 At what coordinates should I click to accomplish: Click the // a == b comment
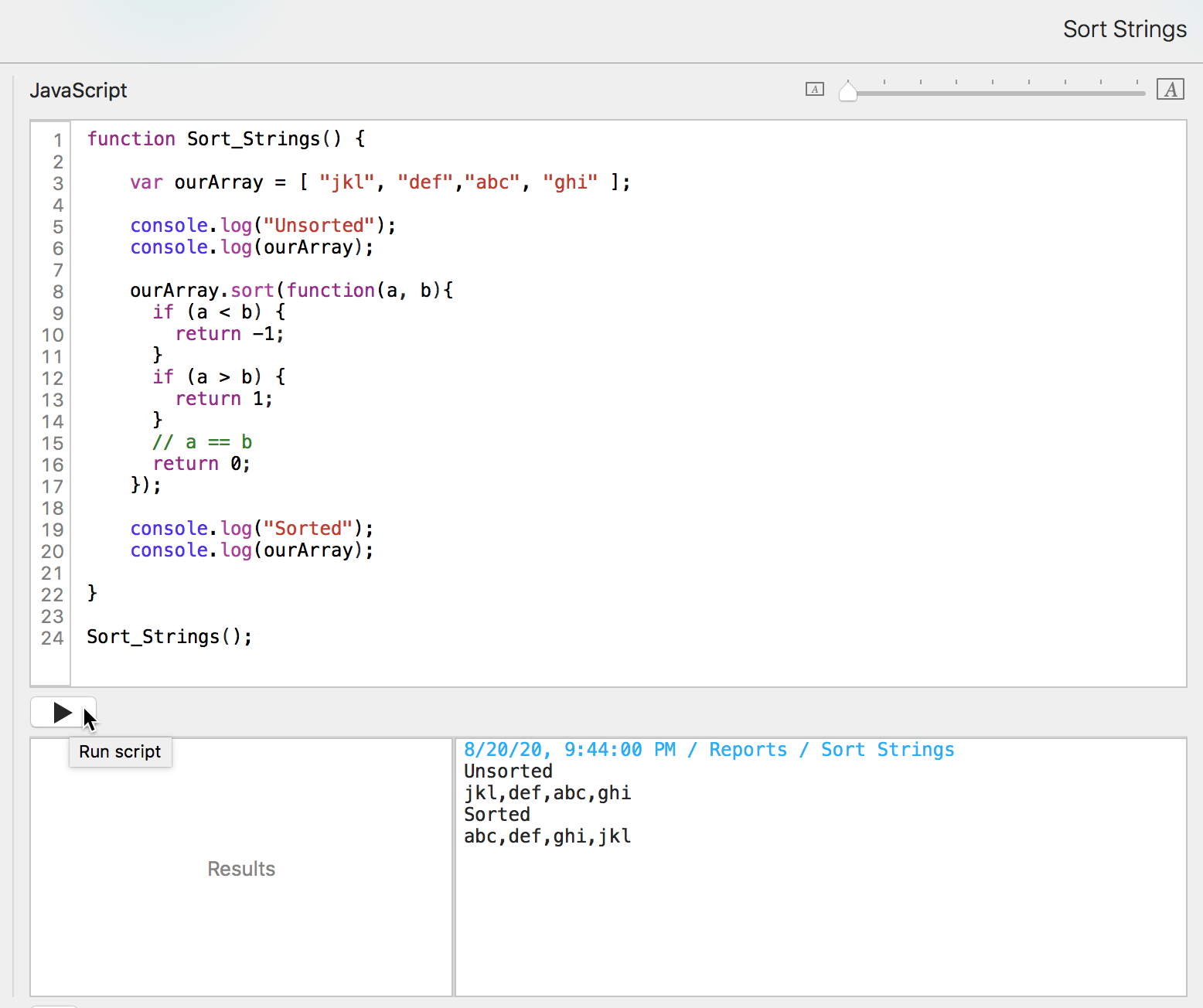tap(203, 442)
